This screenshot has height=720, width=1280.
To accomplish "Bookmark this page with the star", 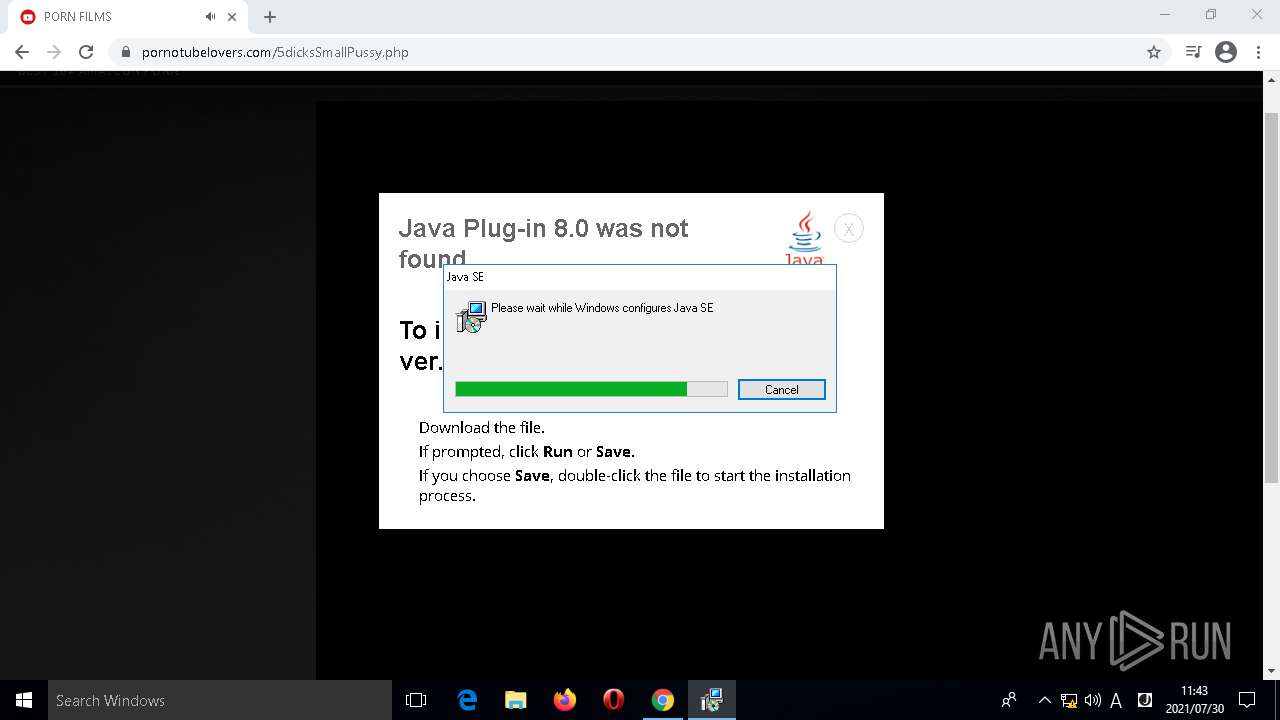I will 1154,52.
